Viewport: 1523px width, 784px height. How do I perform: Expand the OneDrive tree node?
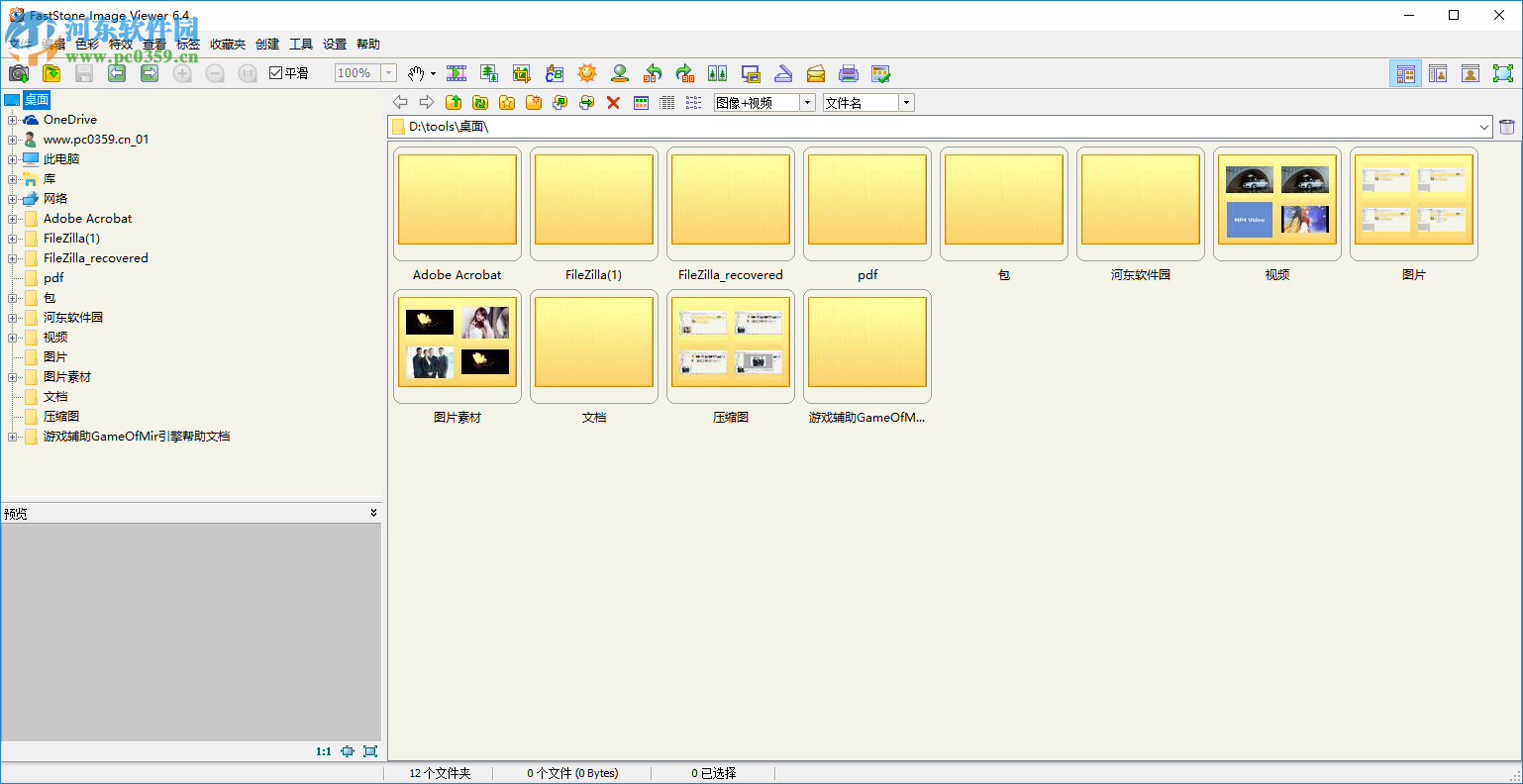[x=13, y=120]
